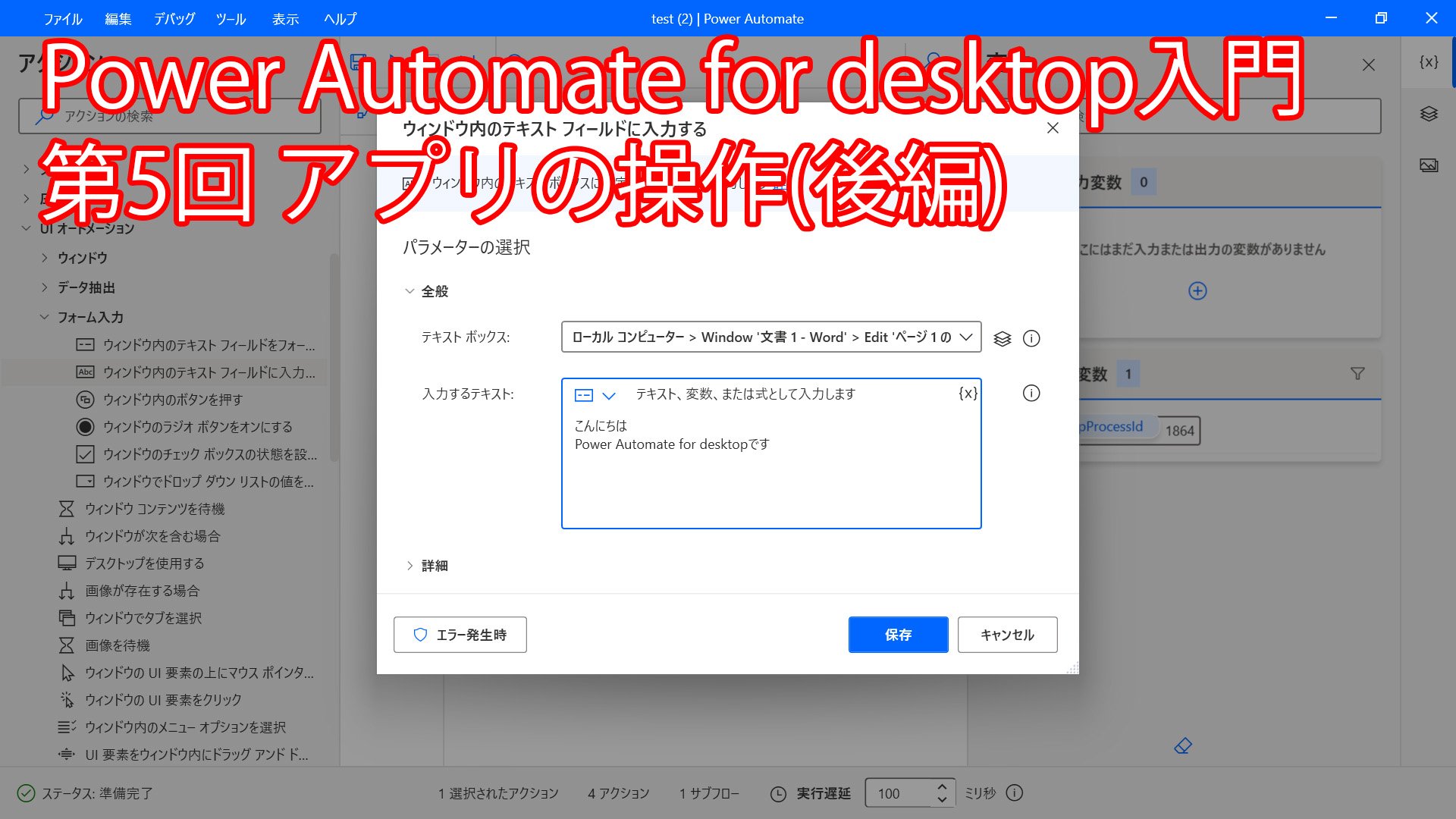This screenshot has height=819, width=1456.
Task: Click the UI element picker icon beside テキスト ボックス
Action: click(x=1002, y=338)
